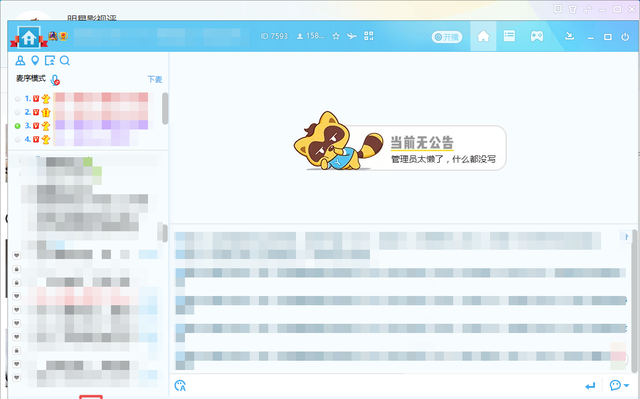Open the channel home avatar icon with red ribbon
This screenshot has width=640, height=399.
pyautogui.click(x=29, y=37)
